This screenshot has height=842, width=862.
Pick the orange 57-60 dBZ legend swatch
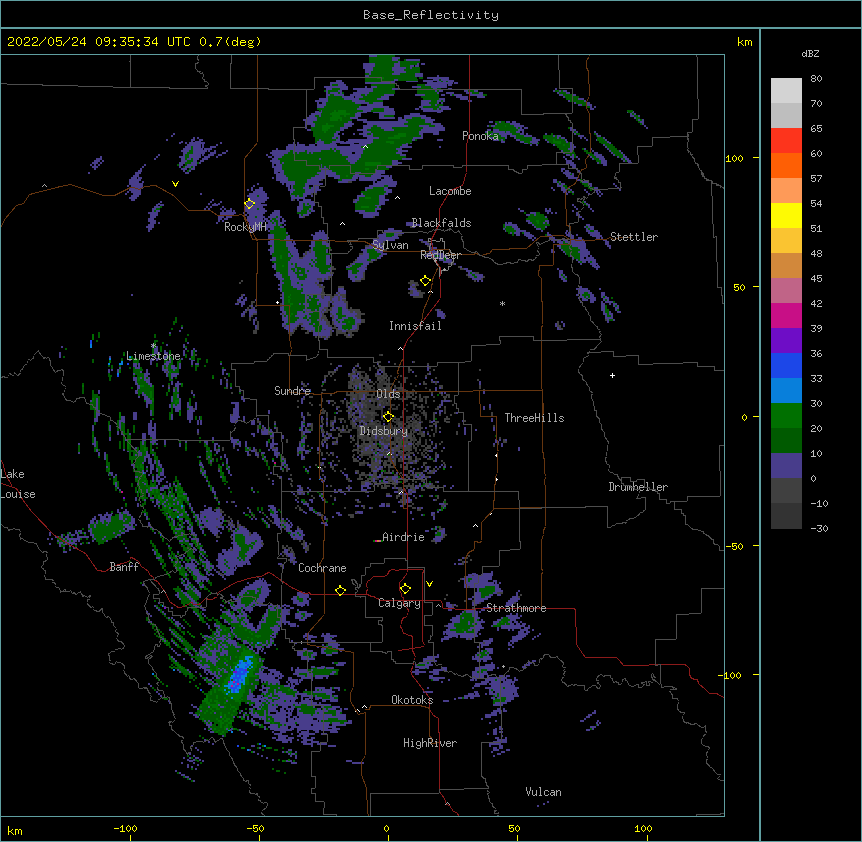tap(786, 165)
